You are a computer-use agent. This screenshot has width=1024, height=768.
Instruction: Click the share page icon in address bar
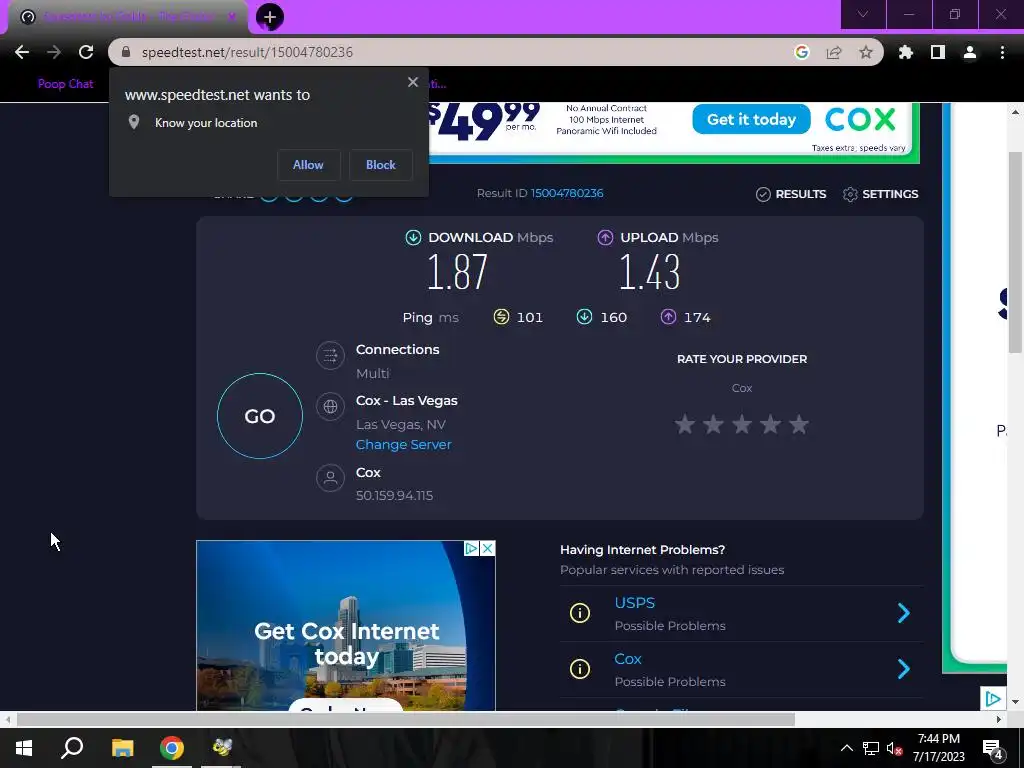834,52
